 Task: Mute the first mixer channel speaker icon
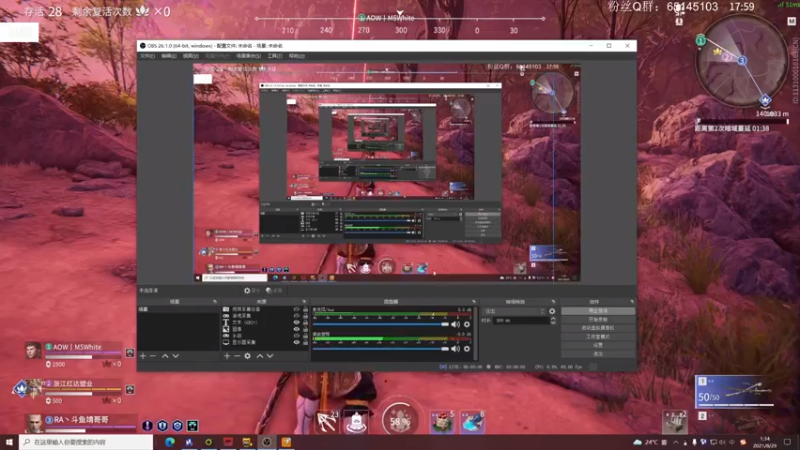(456, 324)
